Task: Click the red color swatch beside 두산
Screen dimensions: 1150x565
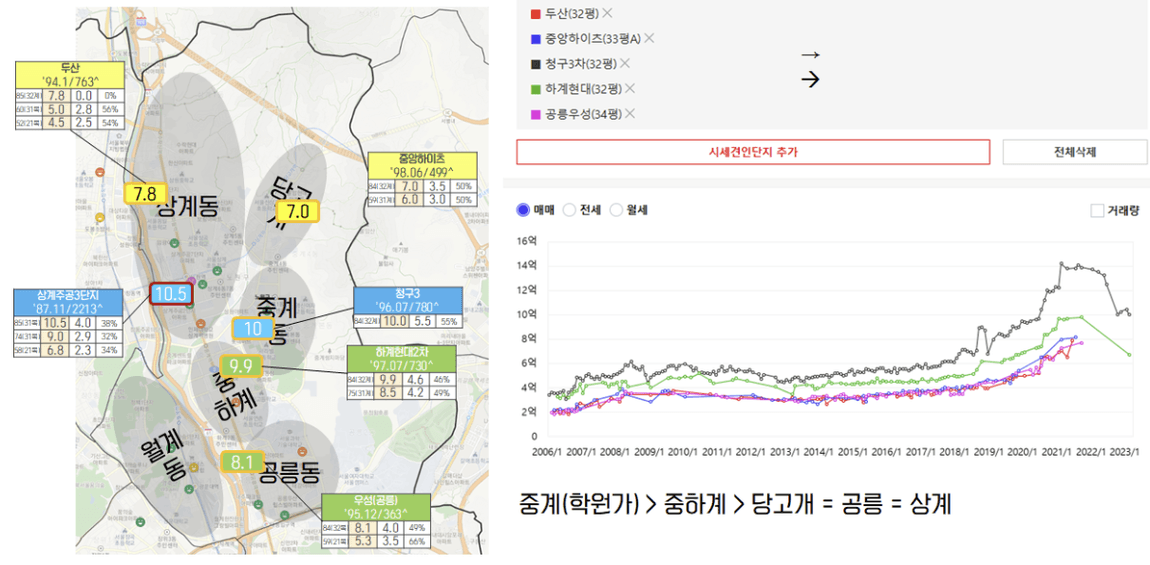Action: point(536,13)
